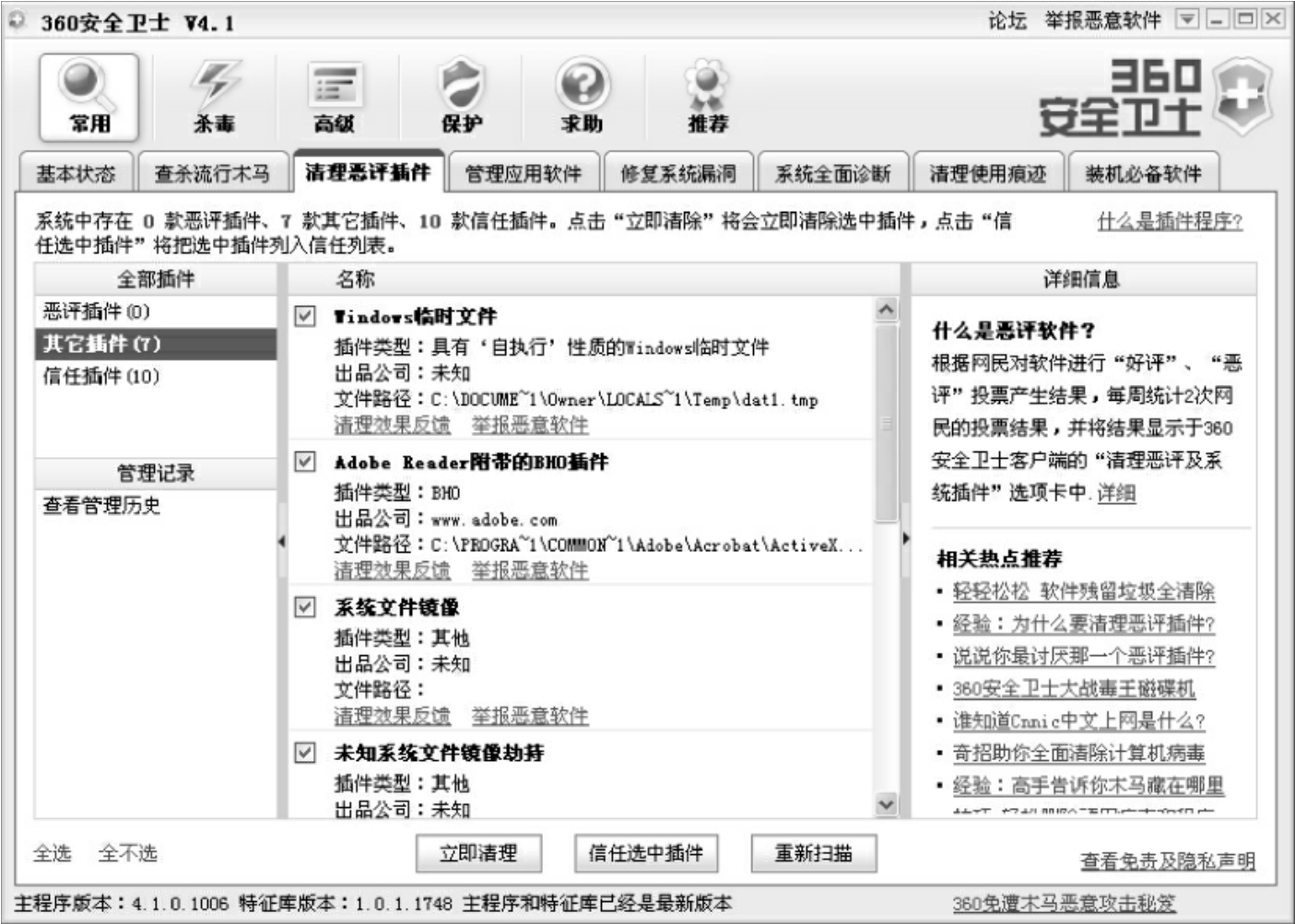Click 举报恶意软件 under Windows临时文件
The height and width of the screenshot is (924, 1295).
[530, 425]
